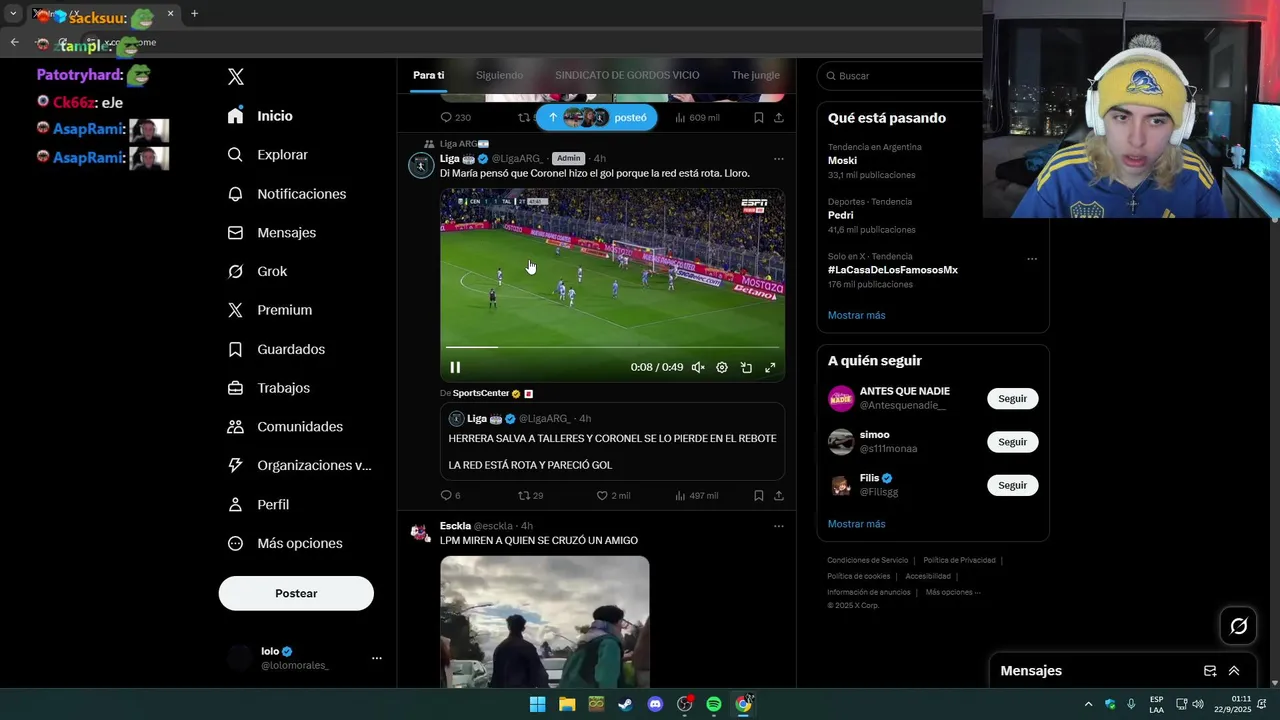1280x720 pixels.
Task: Open Notificaciones in the sidebar
Action: coord(286,194)
